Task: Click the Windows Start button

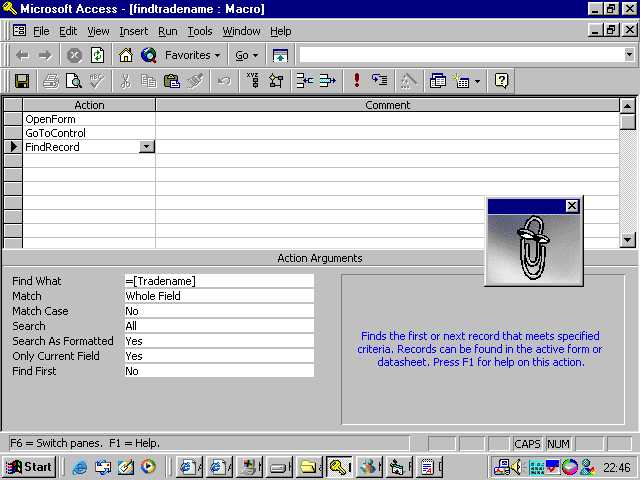Action: point(29,467)
